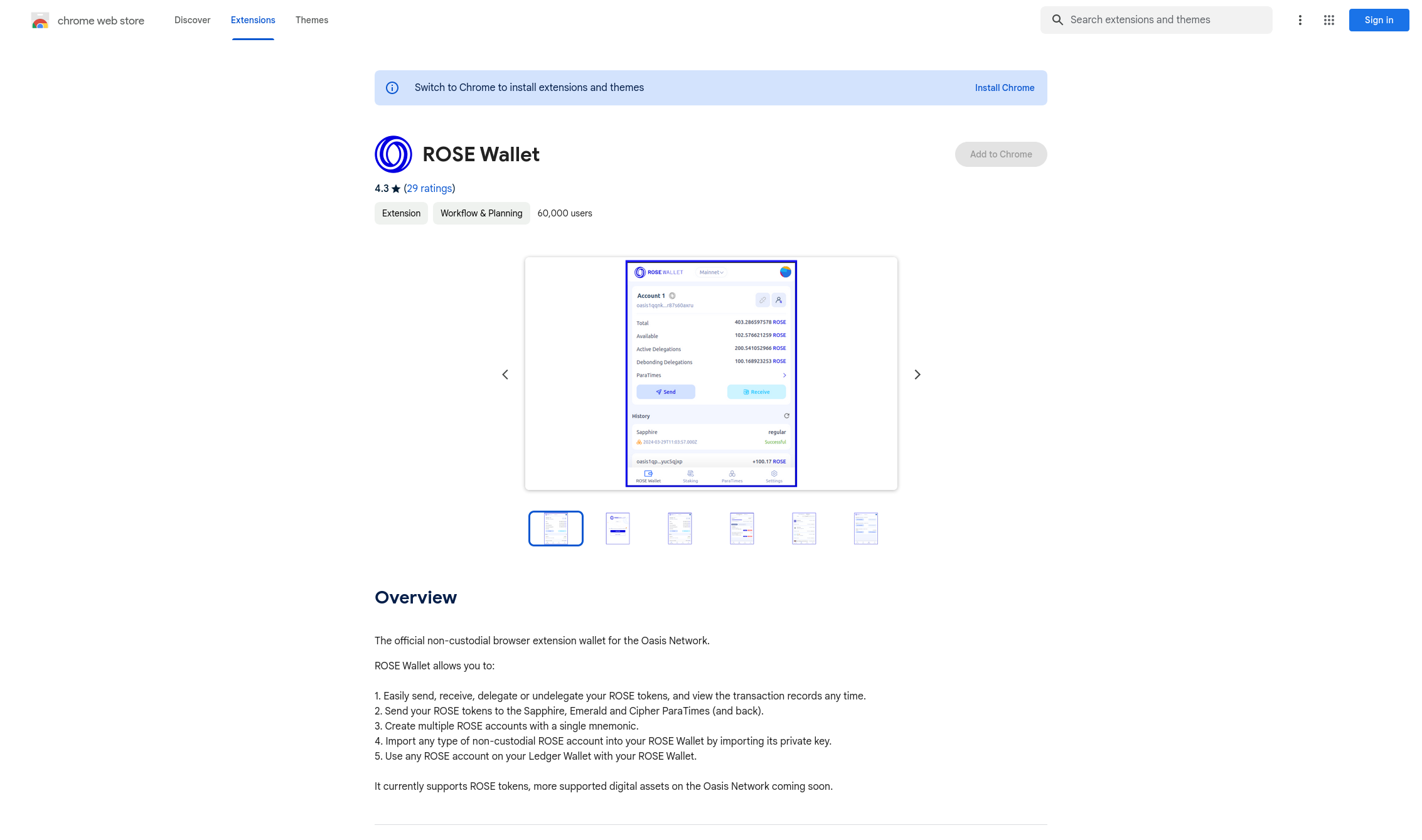
Task: Switch to the Themes tab
Action: tap(312, 19)
